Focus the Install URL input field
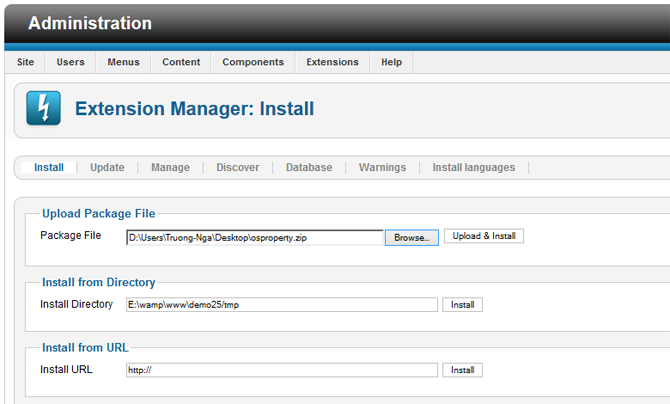Viewport: 670px width, 404px height. (x=282, y=370)
